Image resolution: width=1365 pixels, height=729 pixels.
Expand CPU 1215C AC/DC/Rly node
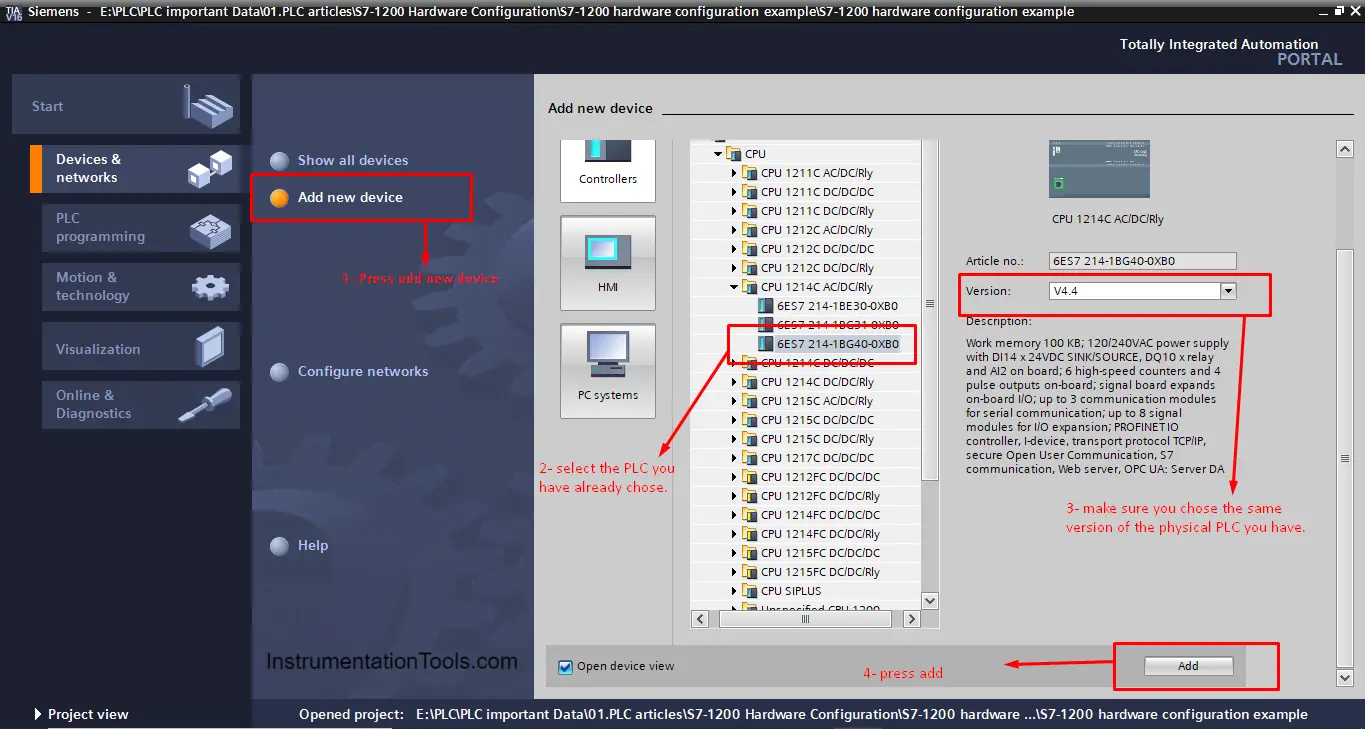734,401
